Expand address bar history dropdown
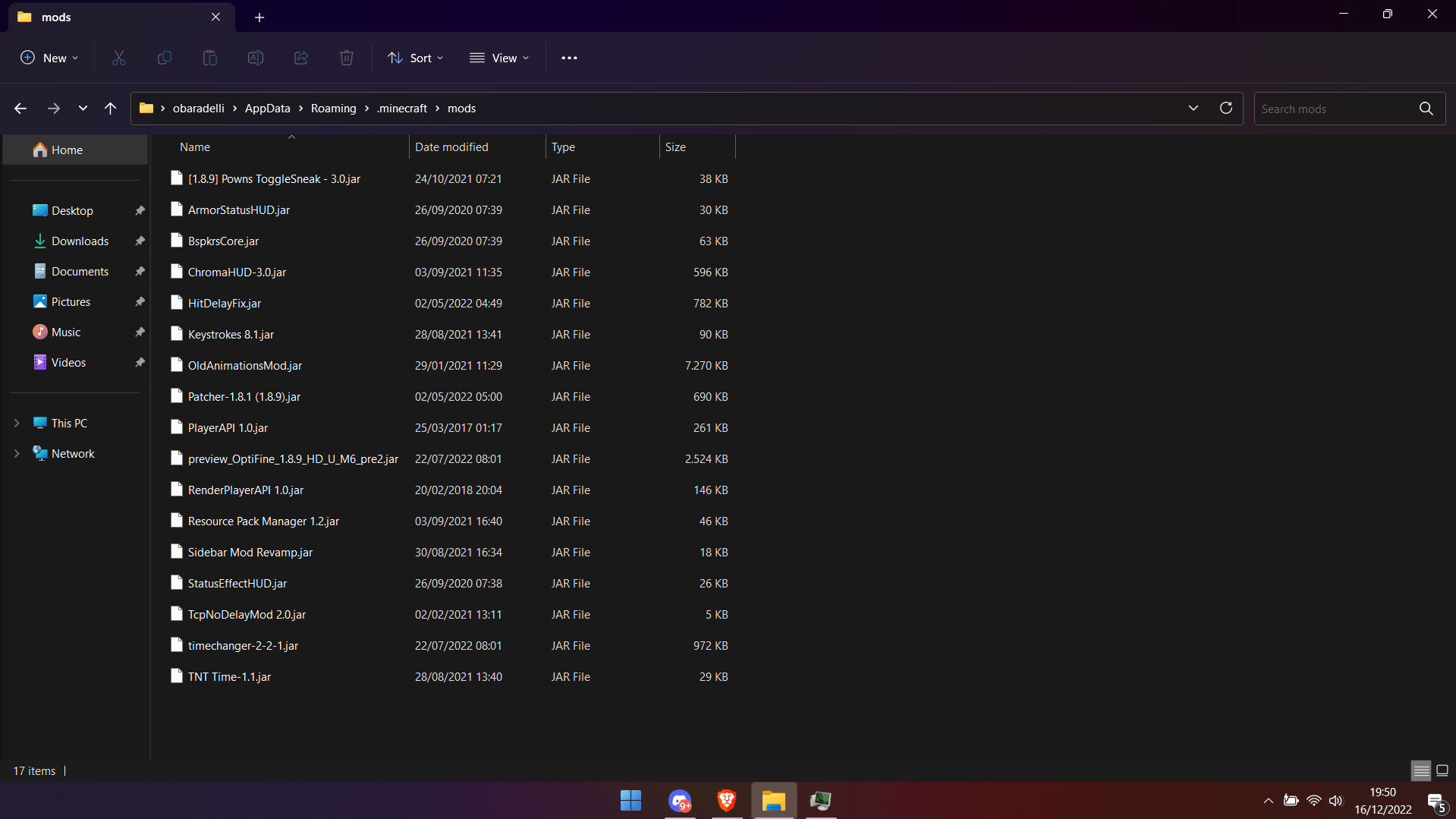The width and height of the screenshot is (1456, 819). [x=1193, y=109]
